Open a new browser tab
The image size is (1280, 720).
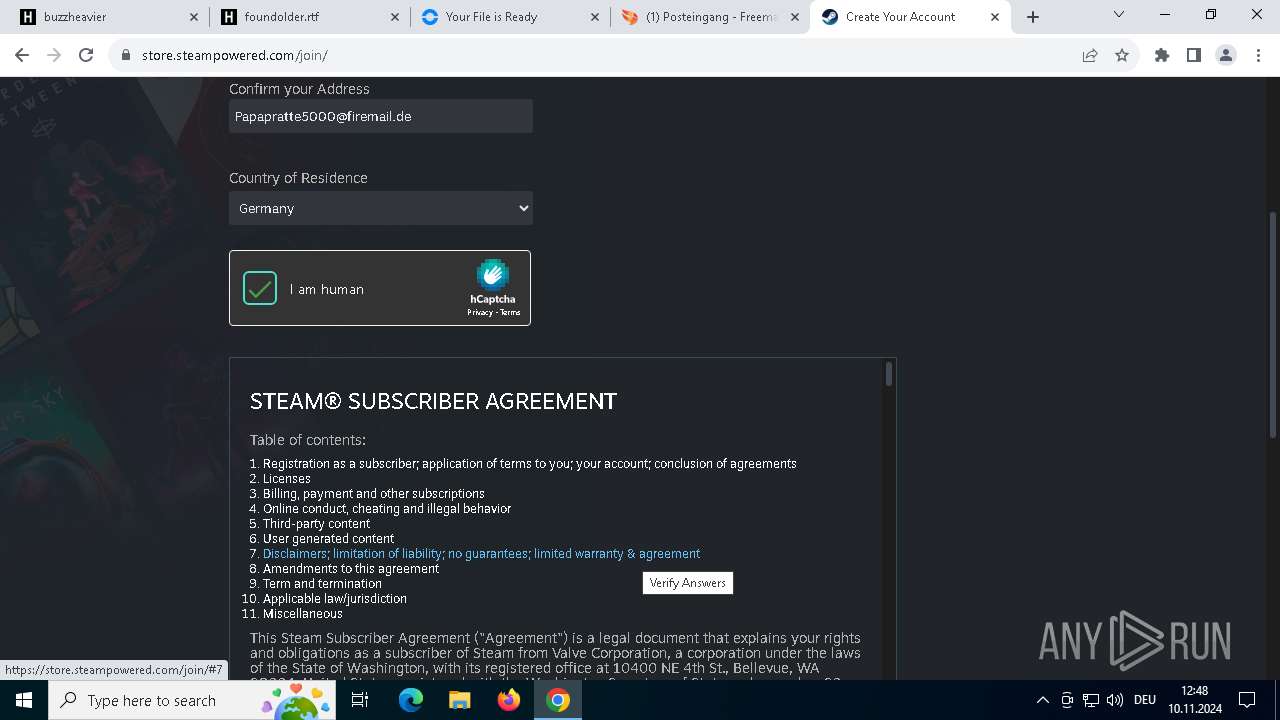(1033, 17)
